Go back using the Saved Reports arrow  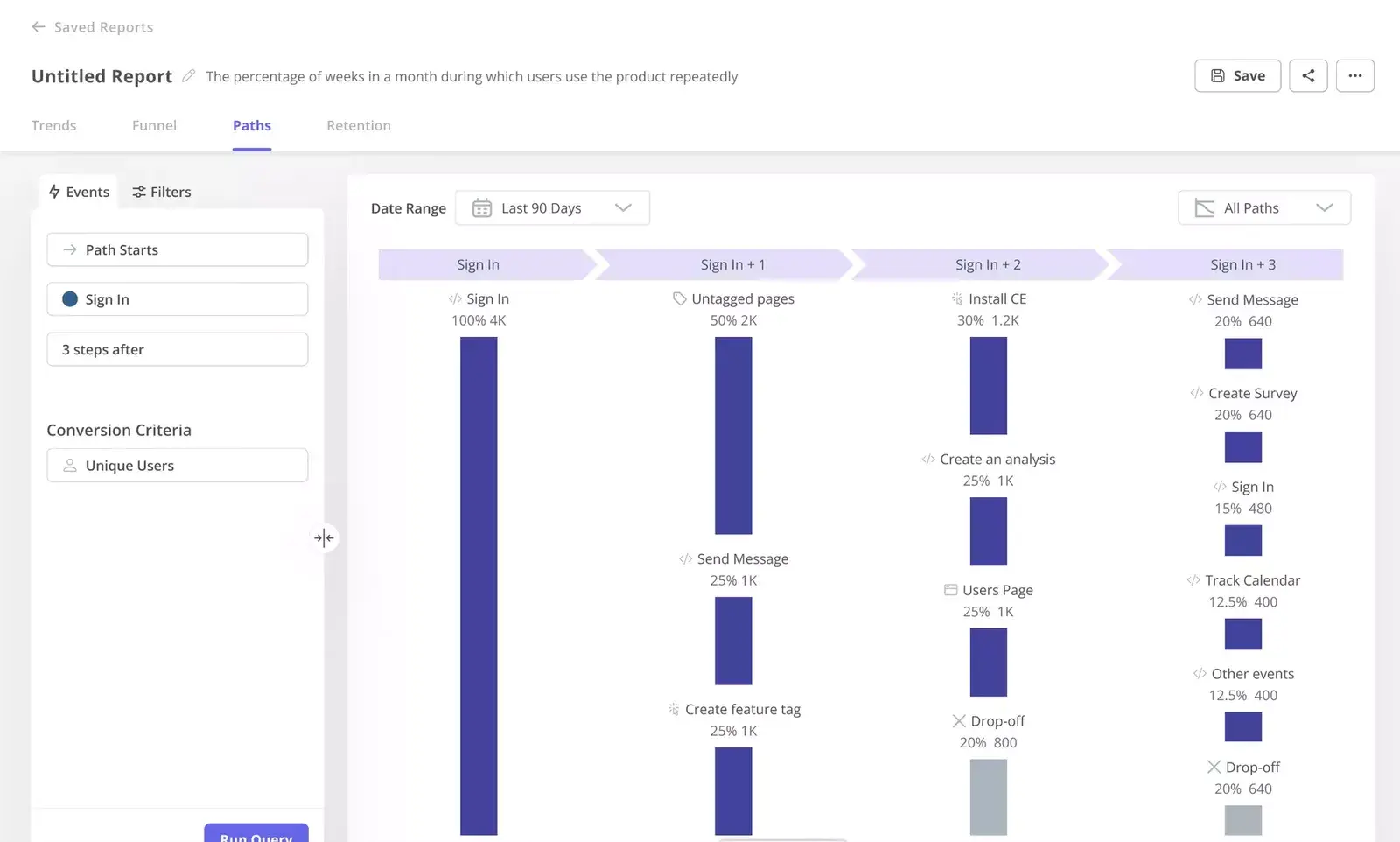[38, 27]
